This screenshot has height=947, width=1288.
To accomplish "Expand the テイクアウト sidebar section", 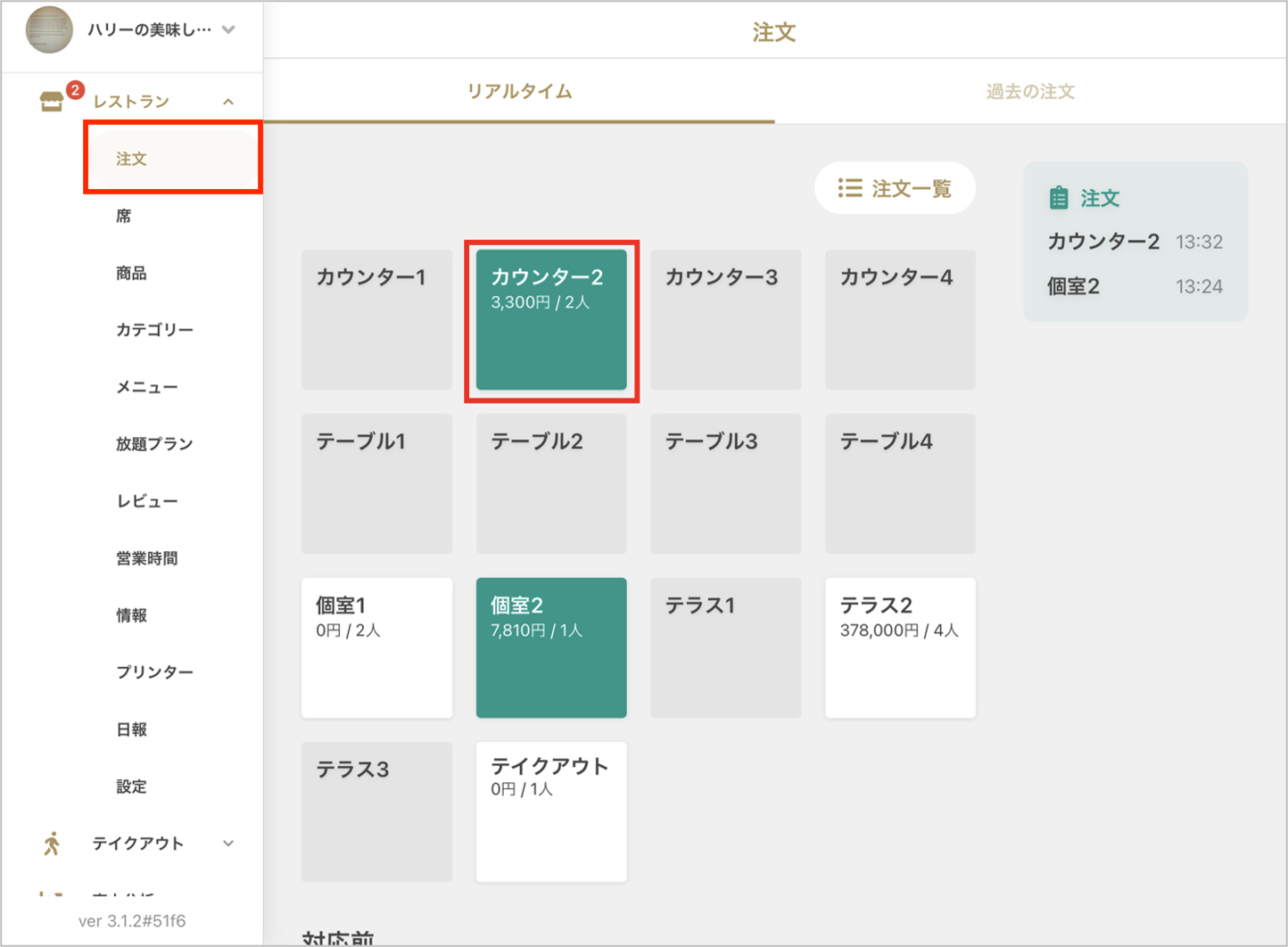I will pyautogui.click(x=228, y=843).
